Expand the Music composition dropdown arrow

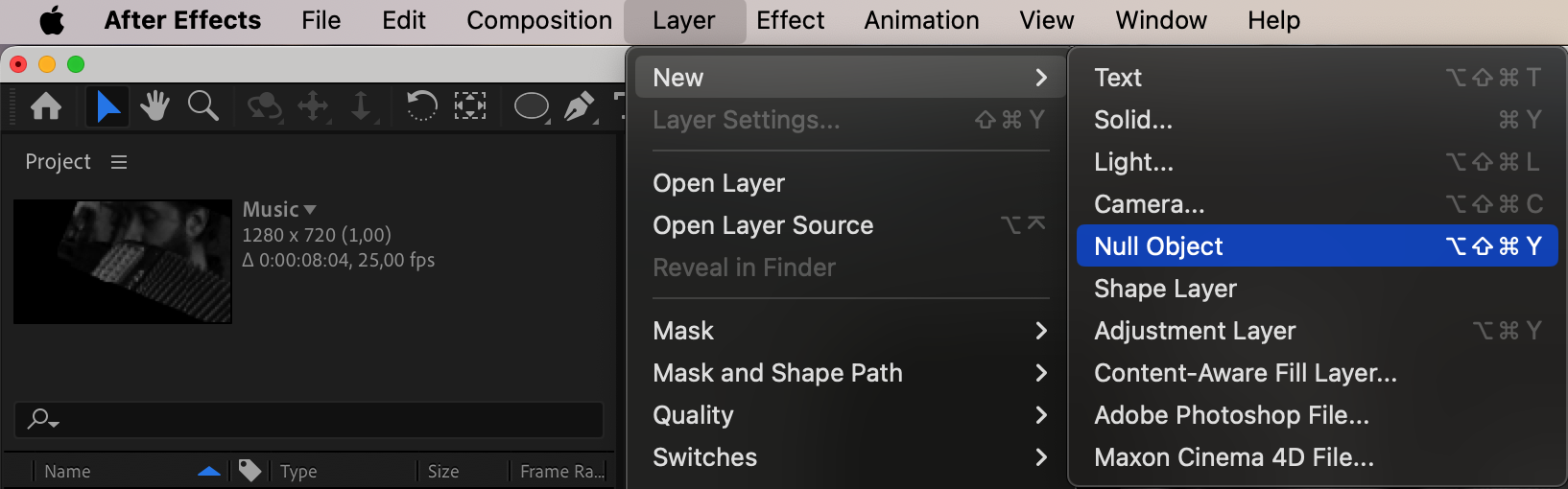click(x=309, y=209)
